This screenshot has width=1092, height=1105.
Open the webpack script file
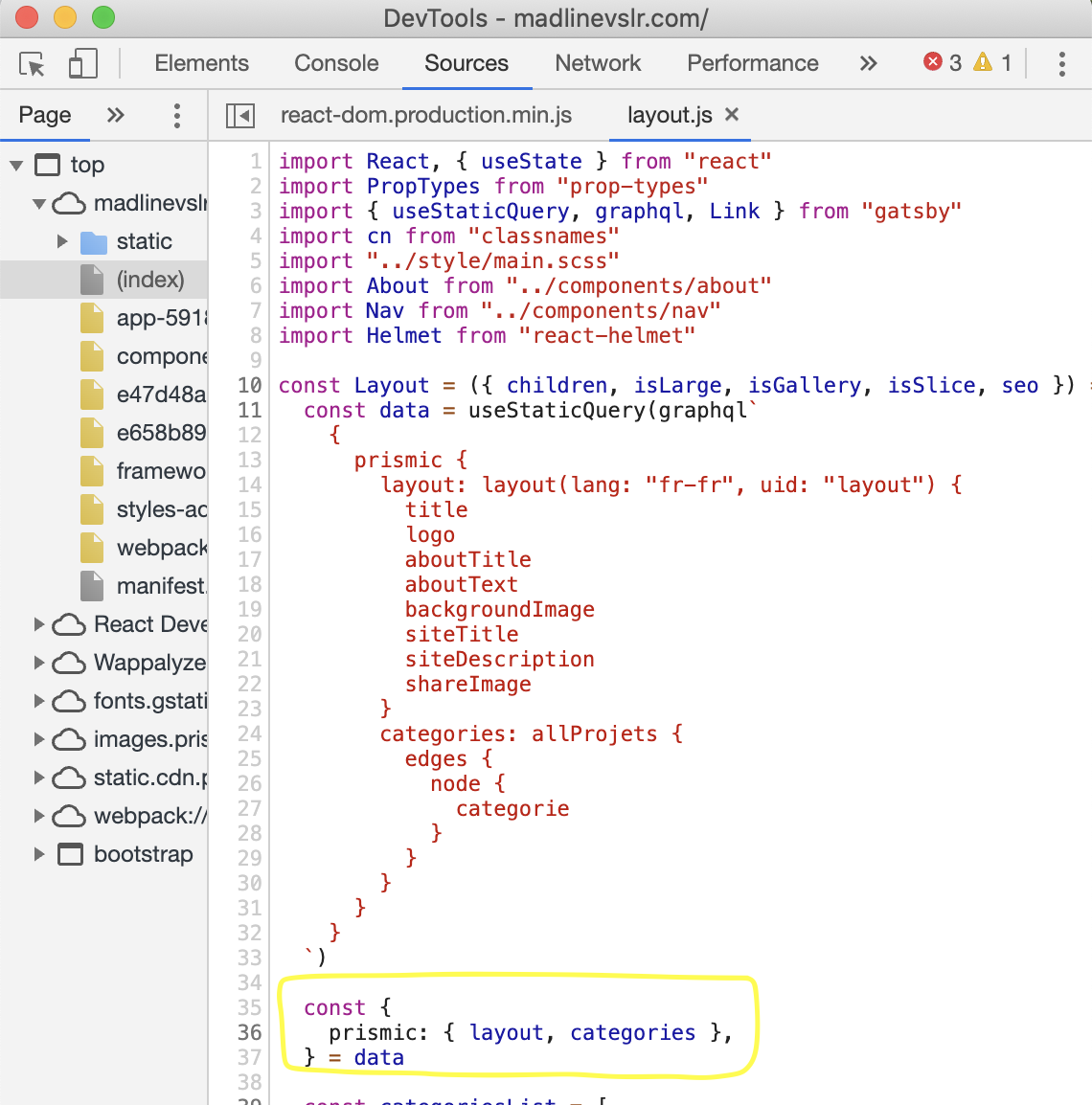point(162,548)
